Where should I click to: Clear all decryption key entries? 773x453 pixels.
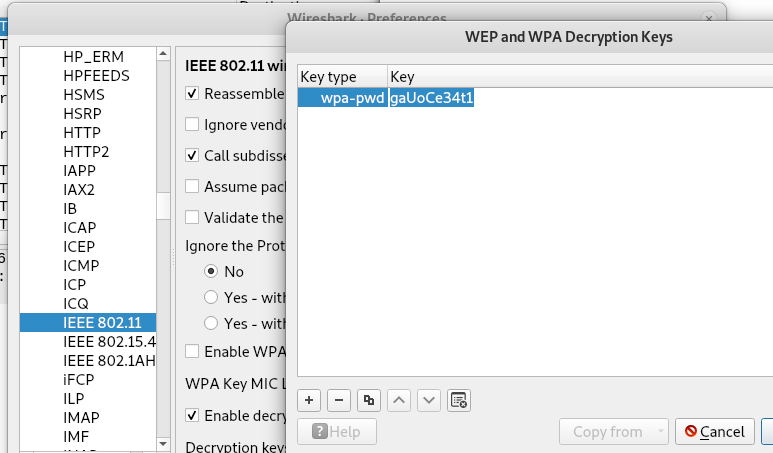(459, 400)
